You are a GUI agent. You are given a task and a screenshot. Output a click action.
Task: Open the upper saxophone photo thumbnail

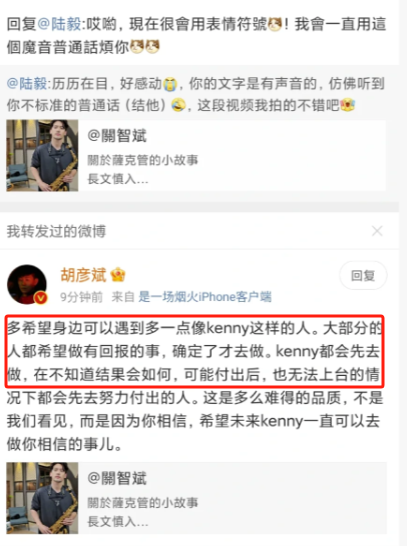tap(42, 156)
